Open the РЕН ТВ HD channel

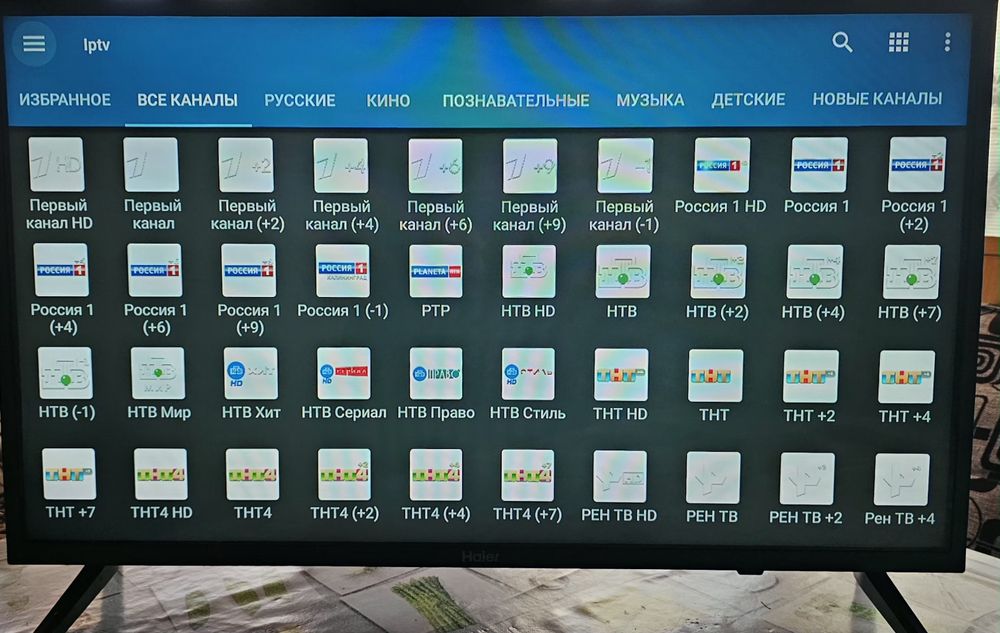click(619, 477)
